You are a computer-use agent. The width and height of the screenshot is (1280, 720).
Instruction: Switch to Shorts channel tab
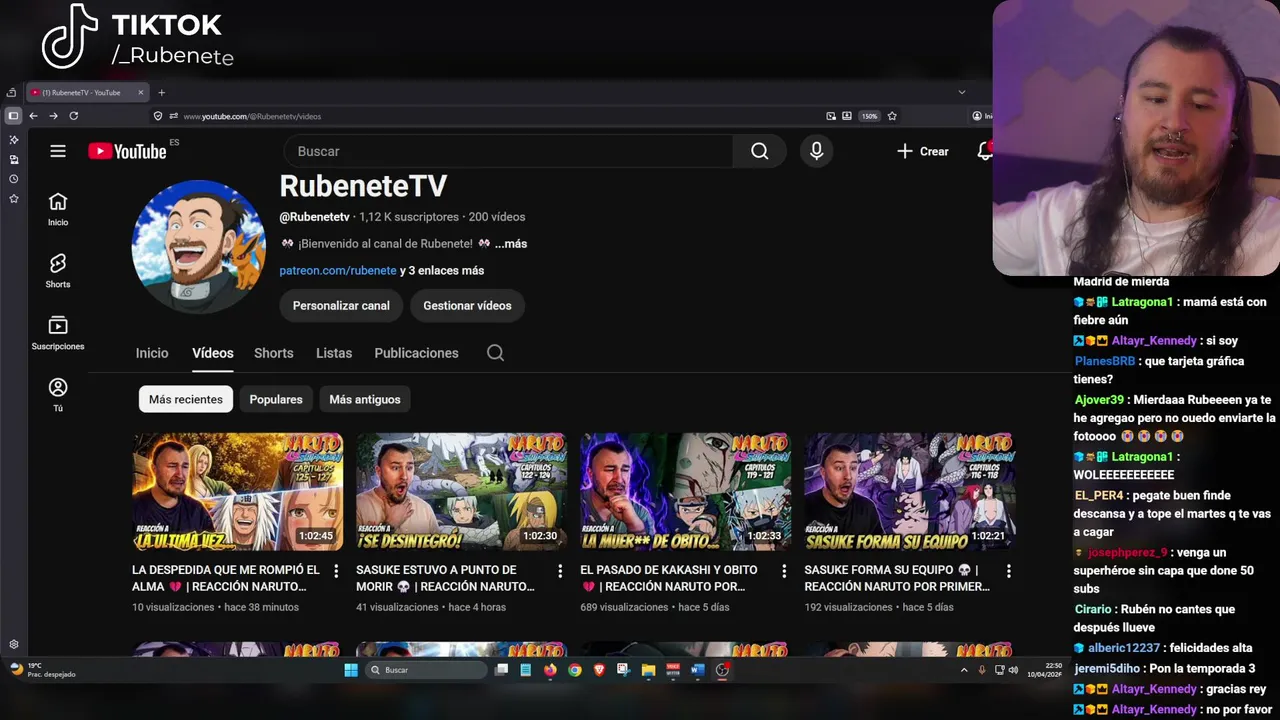point(274,353)
